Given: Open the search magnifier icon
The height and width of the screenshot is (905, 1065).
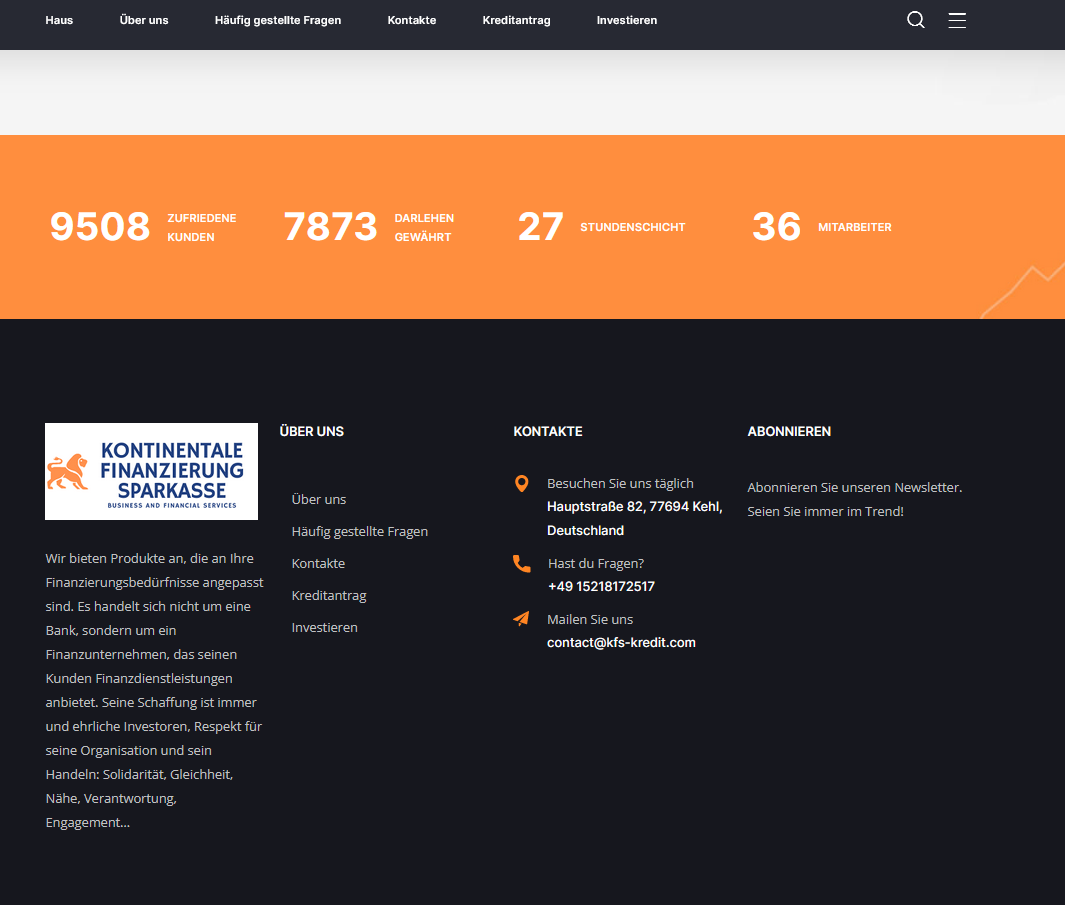Looking at the screenshot, I should tap(916, 20).
